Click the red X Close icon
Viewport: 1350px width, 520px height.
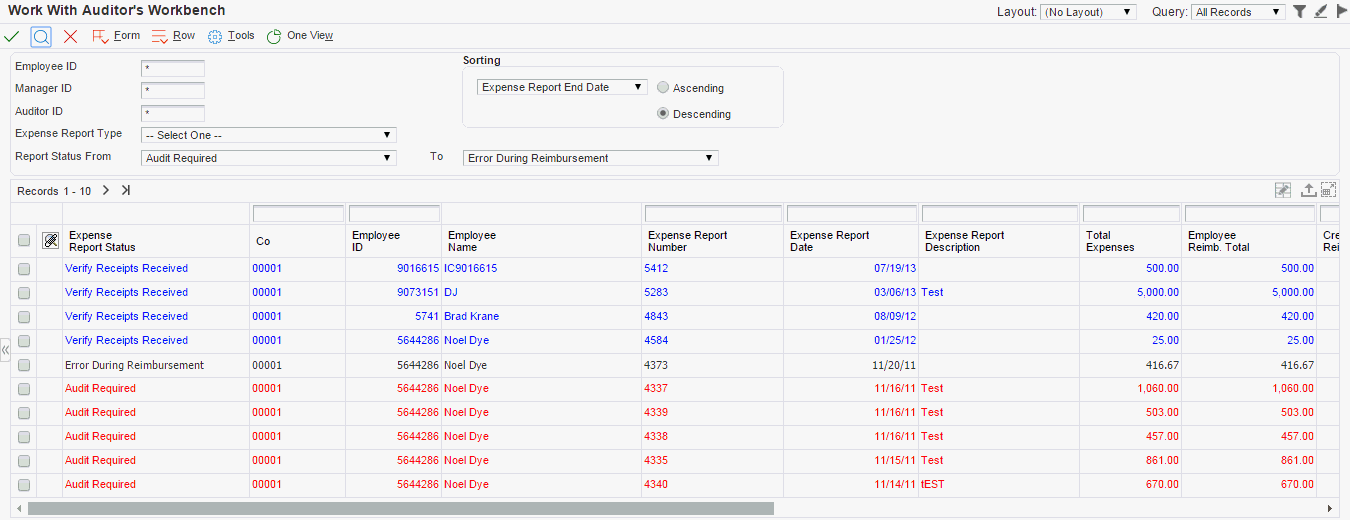(70, 36)
